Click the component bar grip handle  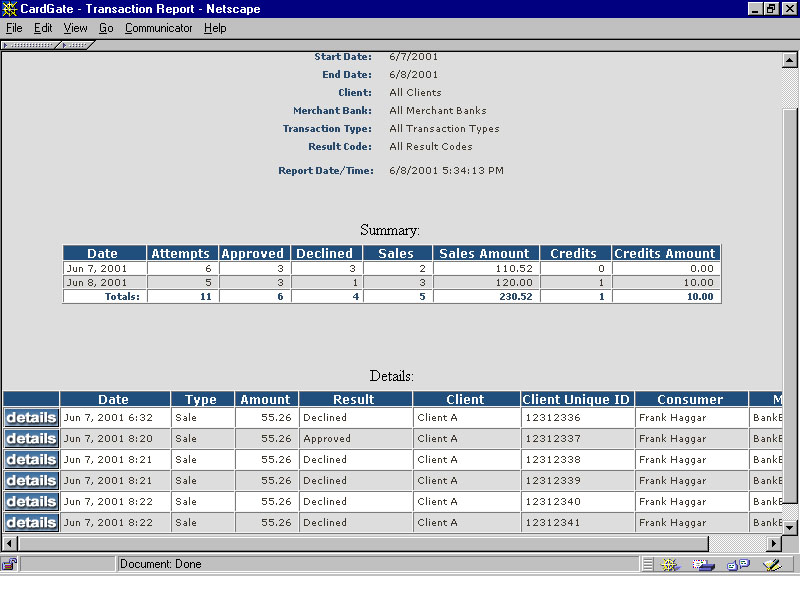pos(649,564)
